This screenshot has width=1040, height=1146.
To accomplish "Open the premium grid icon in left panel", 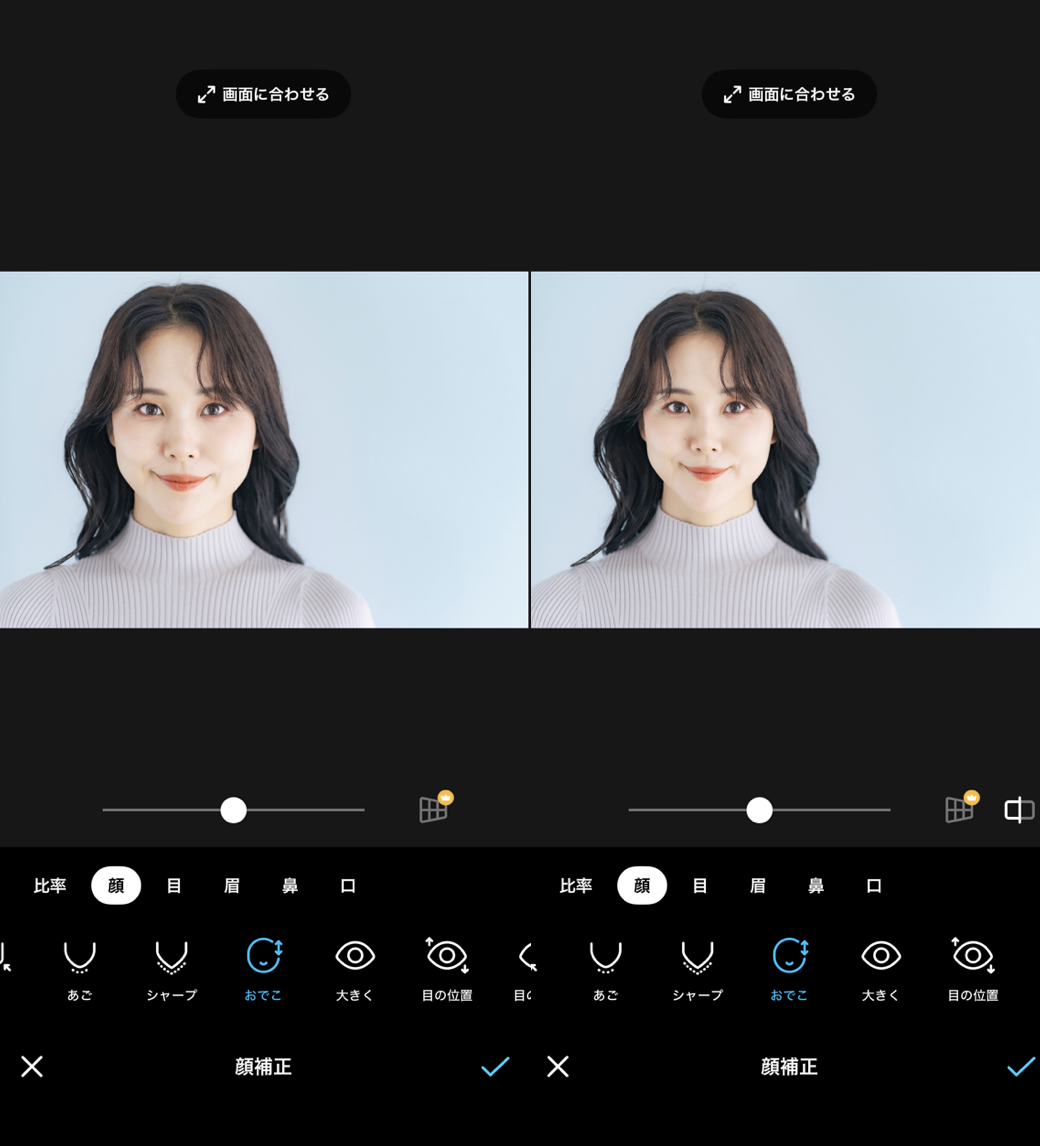I will coord(434,808).
